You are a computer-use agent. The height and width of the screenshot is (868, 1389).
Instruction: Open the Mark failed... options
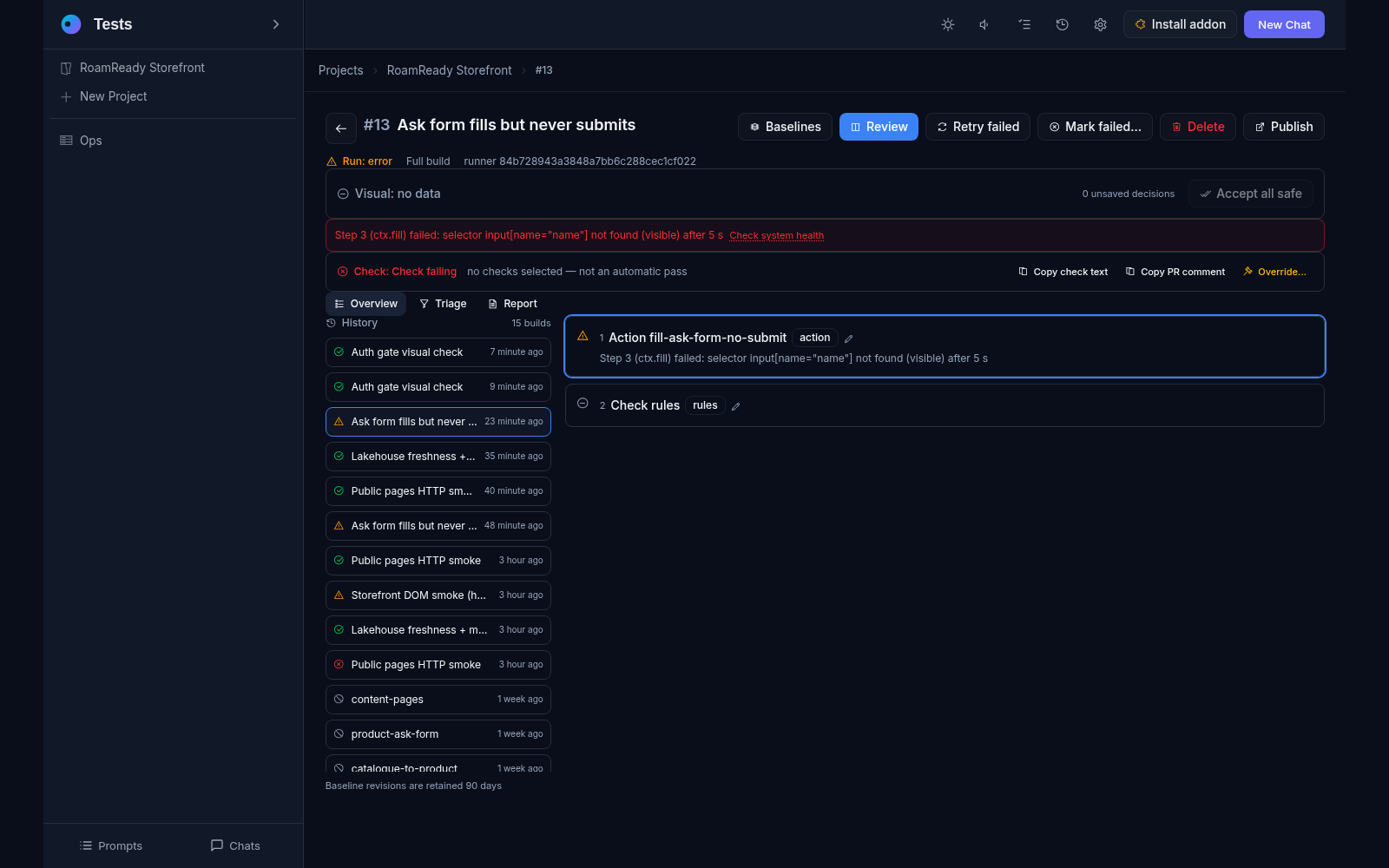pyautogui.click(x=1095, y=127)
